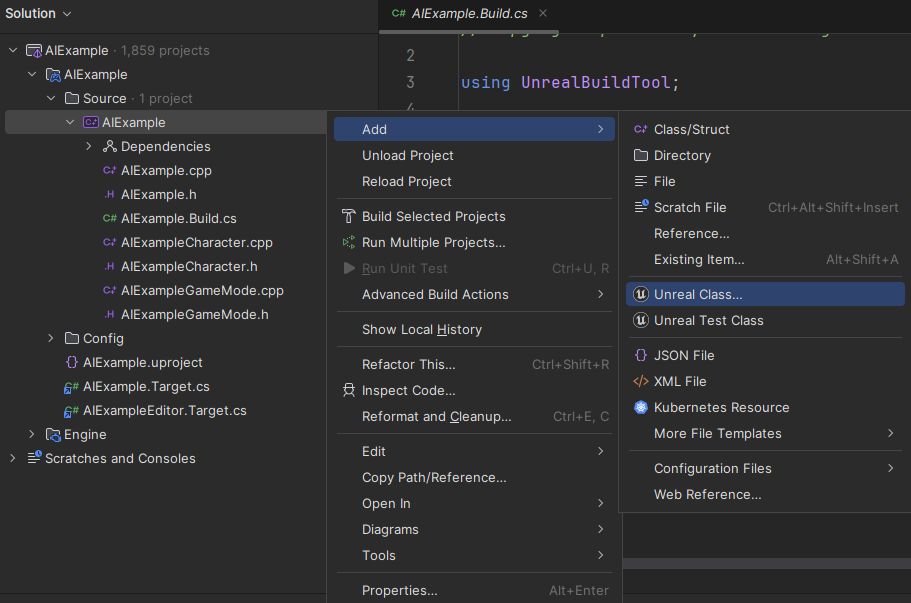Click the Run Multiple Projects icon
This screenshot has height=603, width=911.
click(349, 242)
